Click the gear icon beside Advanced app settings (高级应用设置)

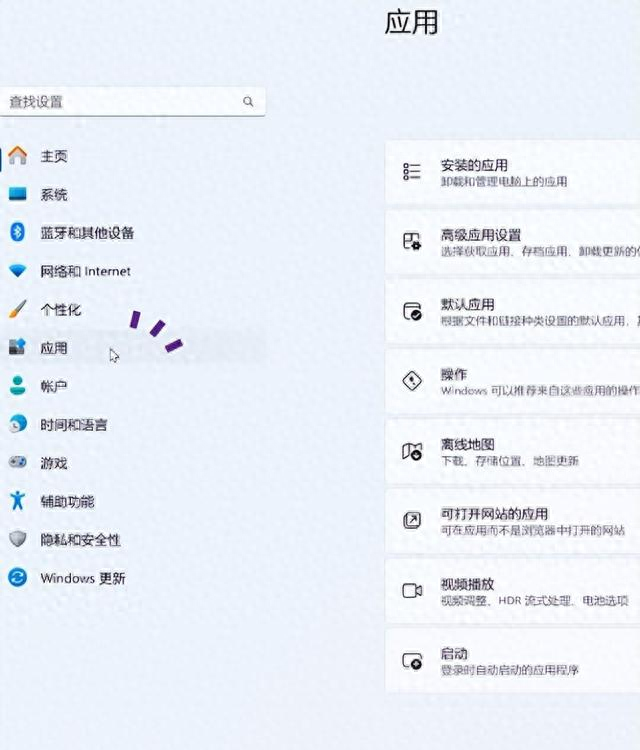click(x=412, y=241)
